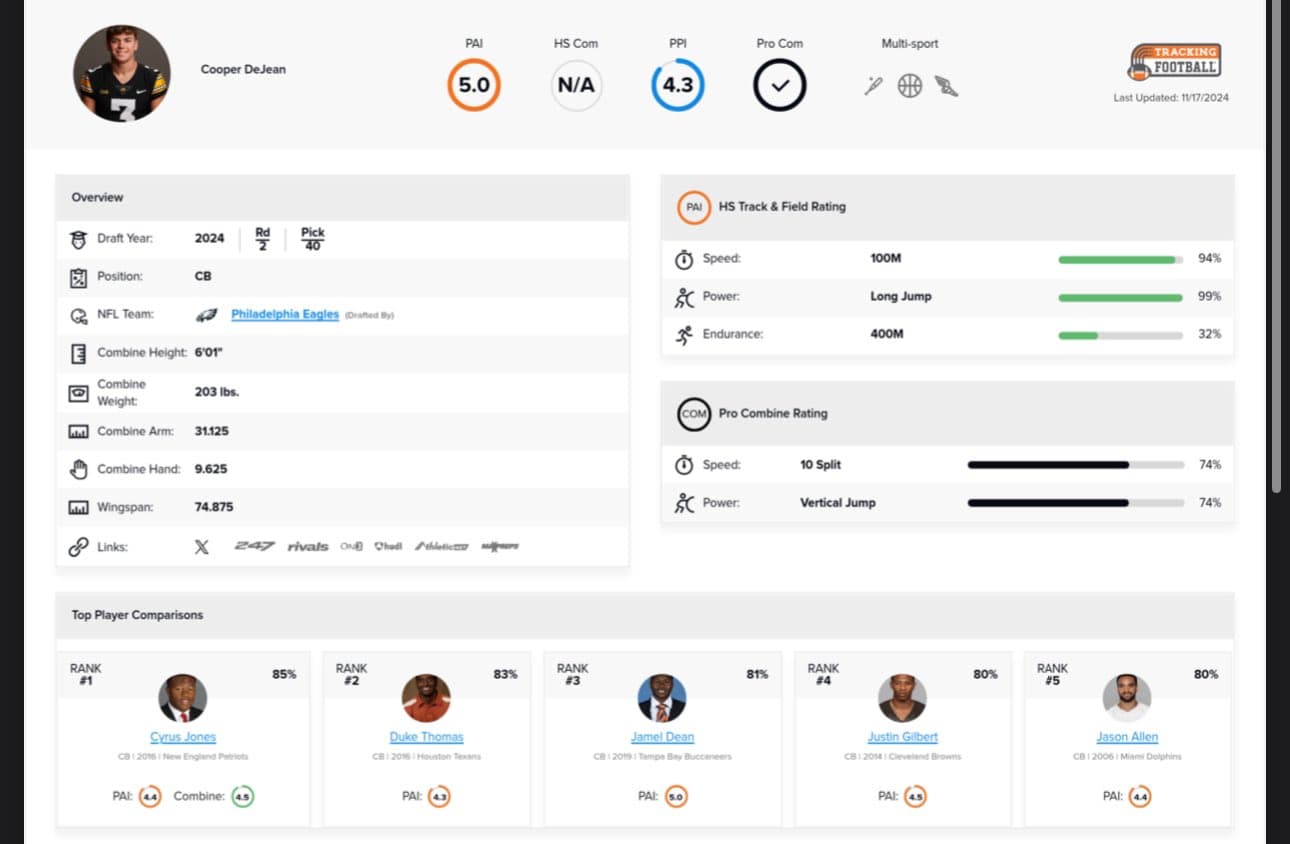
Task: Click Justin Gilbert's PAI 4.5 badge
Action: [x=915, y=797]
